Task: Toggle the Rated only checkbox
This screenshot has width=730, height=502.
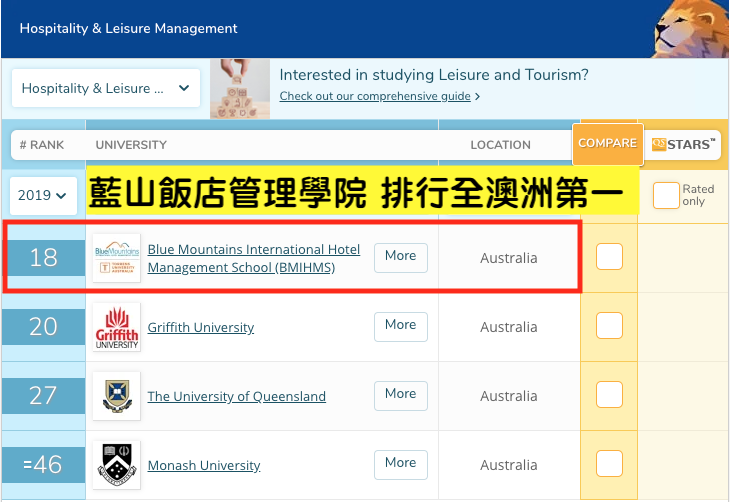Action: pyautogui.click(x=666, y=196)
